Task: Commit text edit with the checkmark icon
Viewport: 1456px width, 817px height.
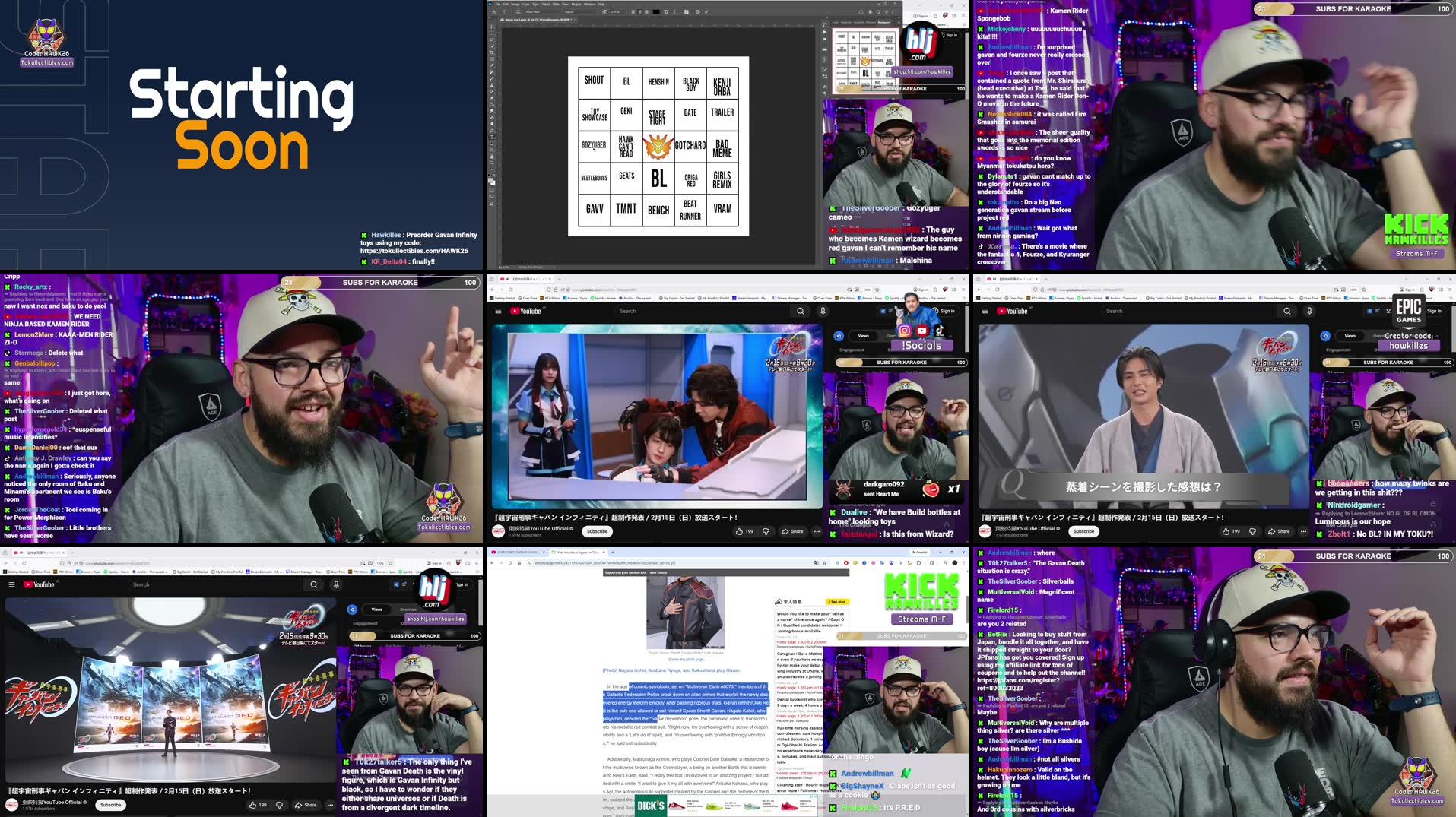Action: pos(706,11)
